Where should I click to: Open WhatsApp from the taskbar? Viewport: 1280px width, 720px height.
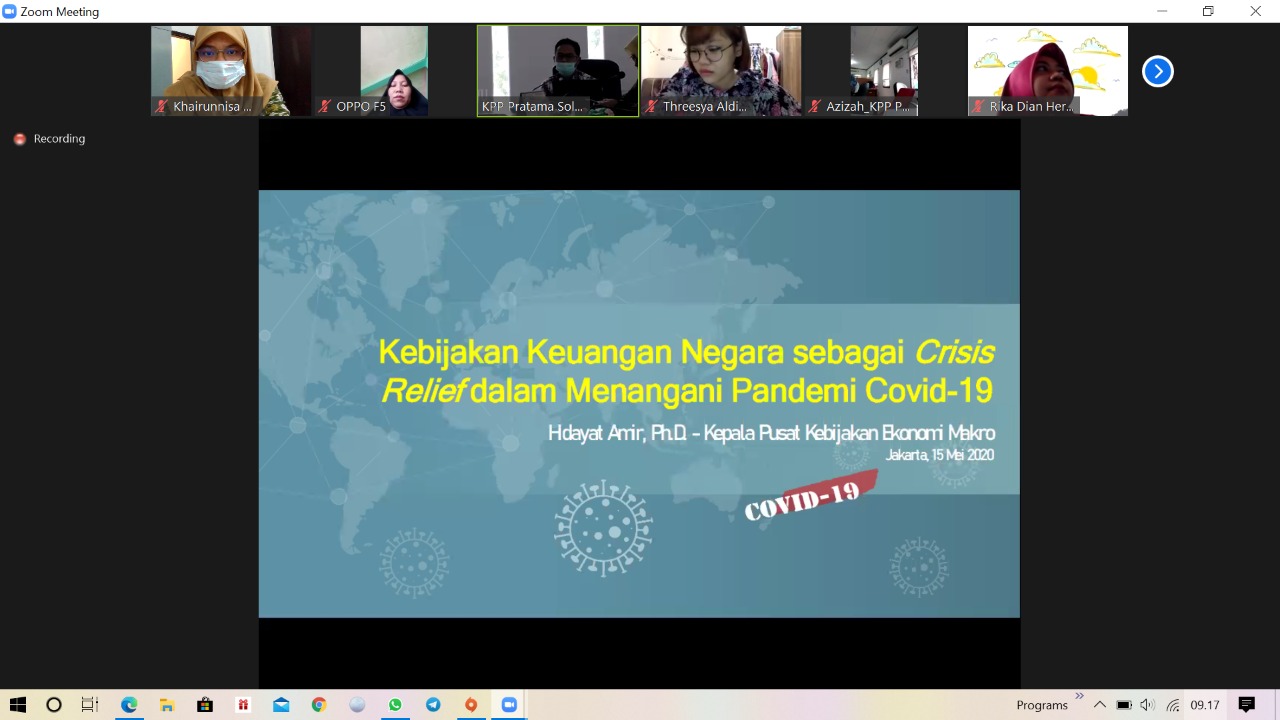click(395, 705)
